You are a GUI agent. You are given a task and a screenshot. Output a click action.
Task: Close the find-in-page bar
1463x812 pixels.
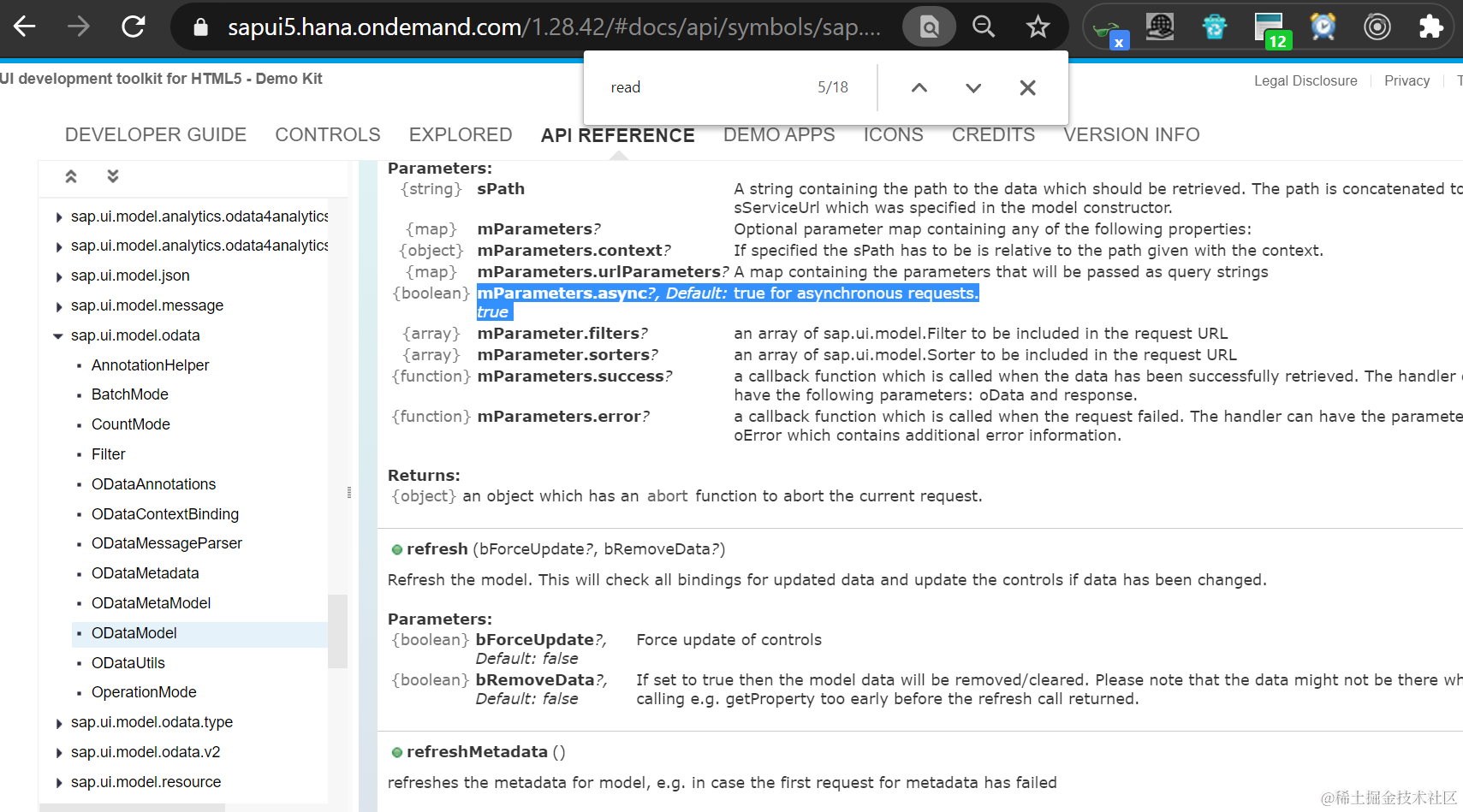(x=1028, y=87)
